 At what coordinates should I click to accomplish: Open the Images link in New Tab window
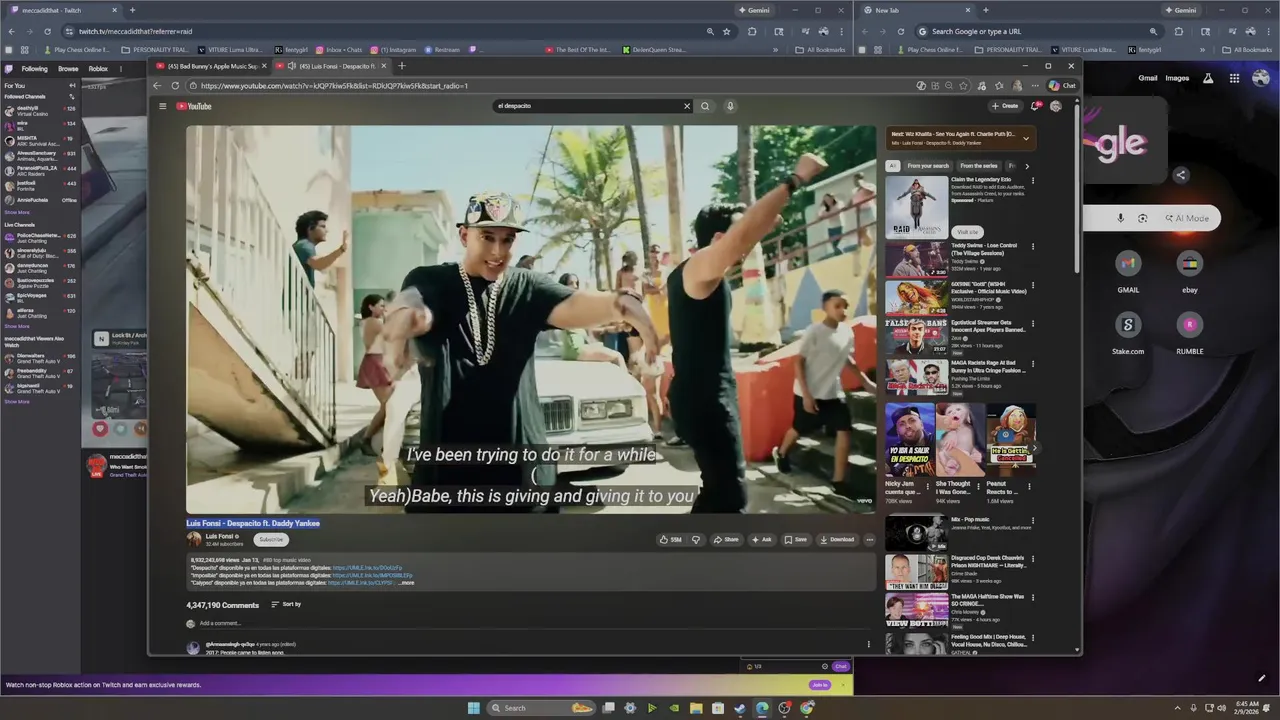[x=1177, y=78]
